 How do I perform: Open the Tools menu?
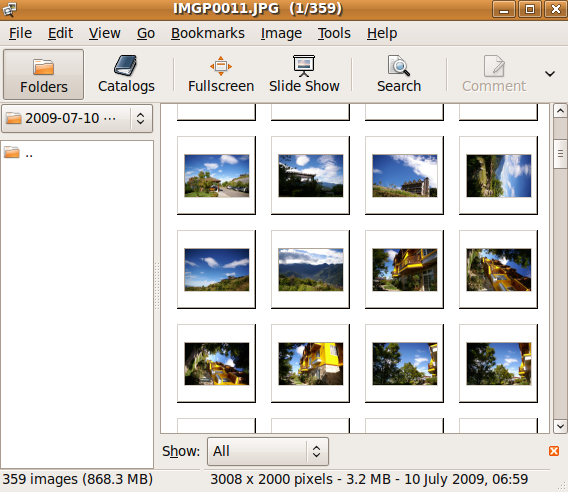pyautogui.click(x=334, y=33)
